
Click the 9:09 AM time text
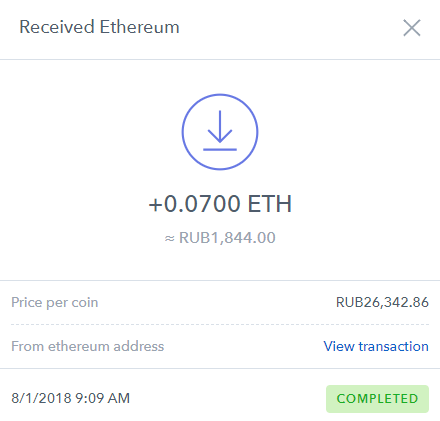click(103, 398)
